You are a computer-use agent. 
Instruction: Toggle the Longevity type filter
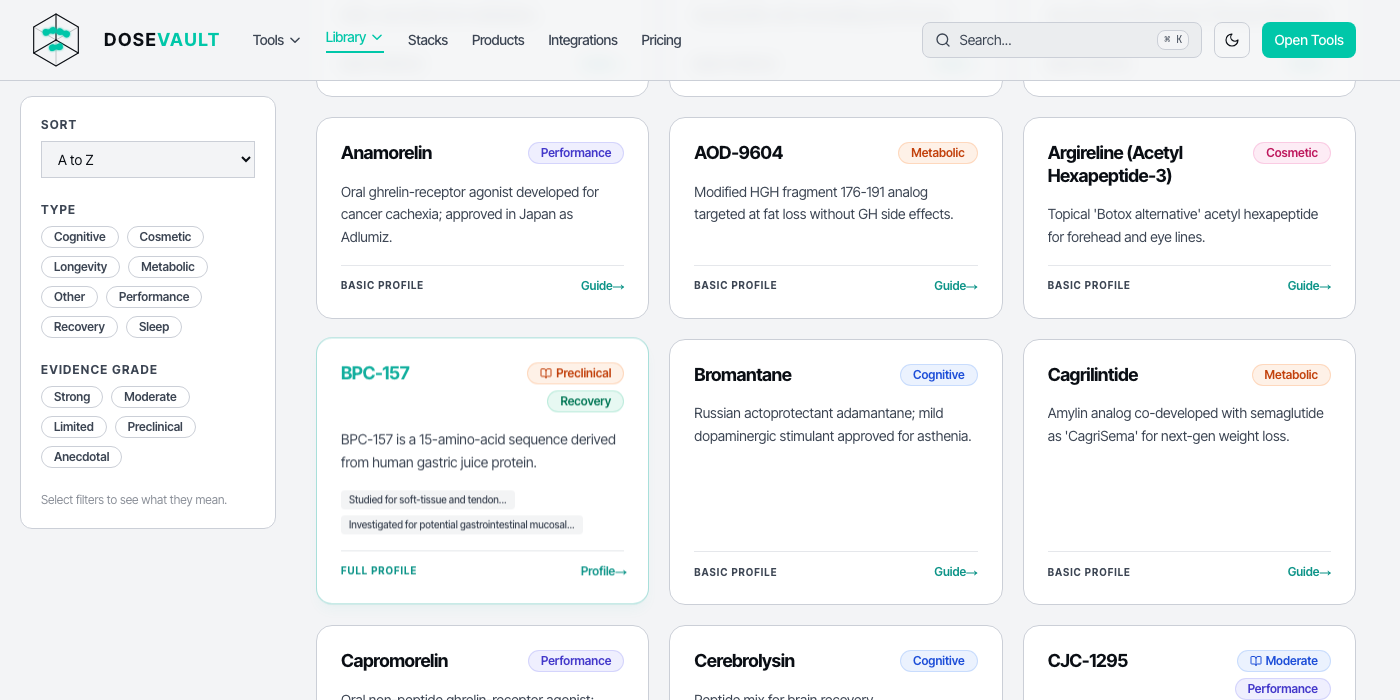click(81, 267)
